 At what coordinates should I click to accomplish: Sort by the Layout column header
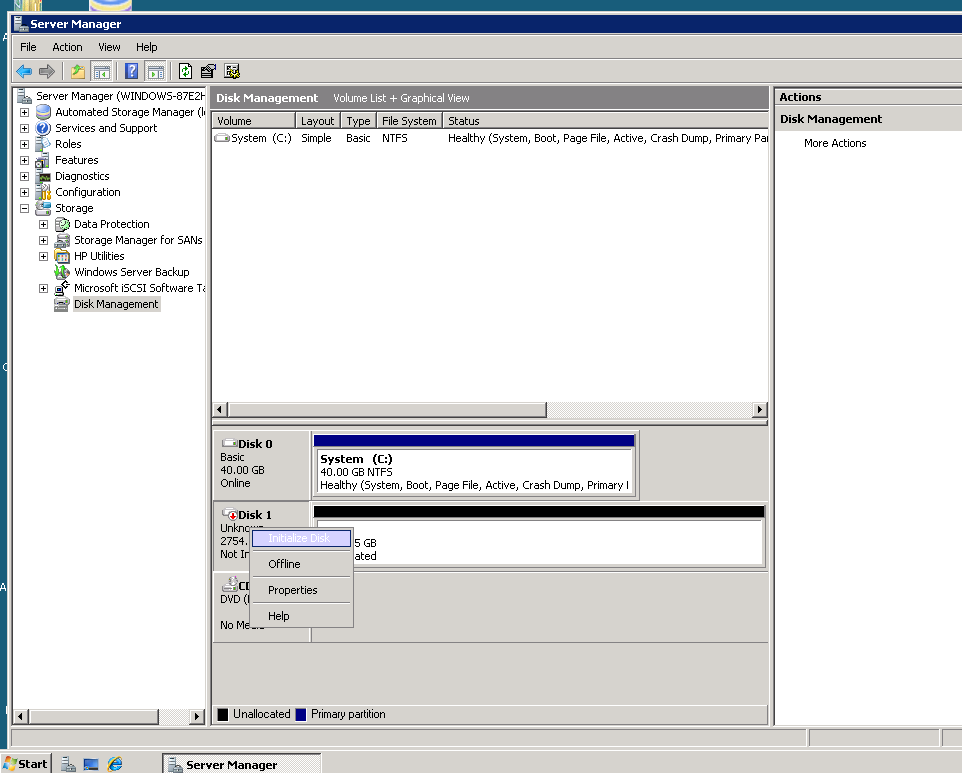click(318, 121)
